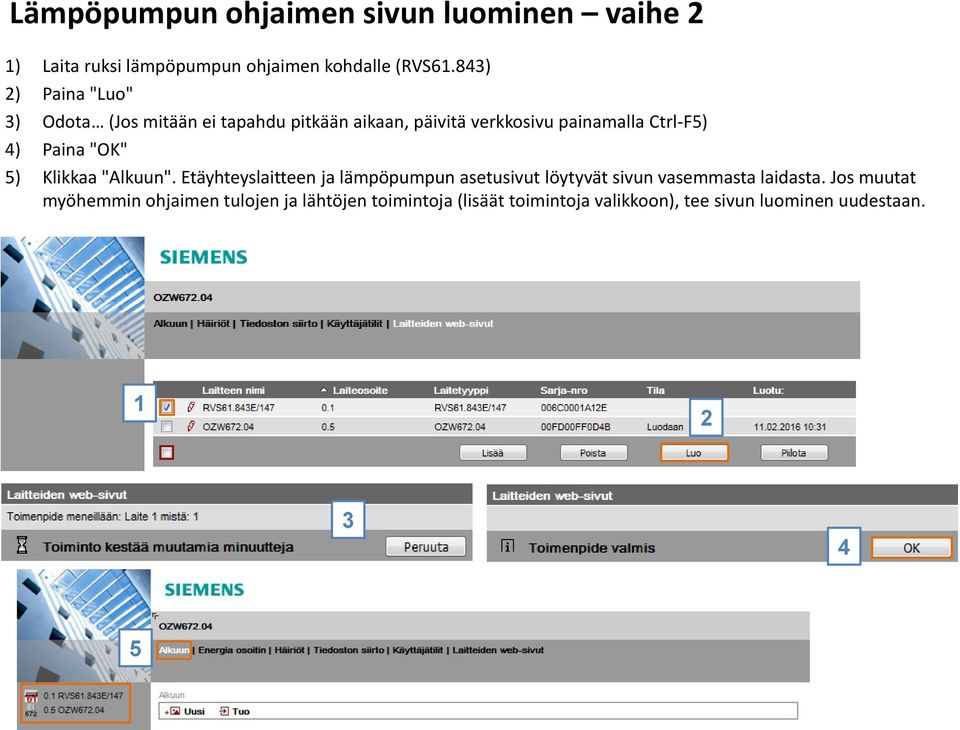Screen dimensions: 960x730
Task: Sort by the Tila column header
Action: [656, 390]
